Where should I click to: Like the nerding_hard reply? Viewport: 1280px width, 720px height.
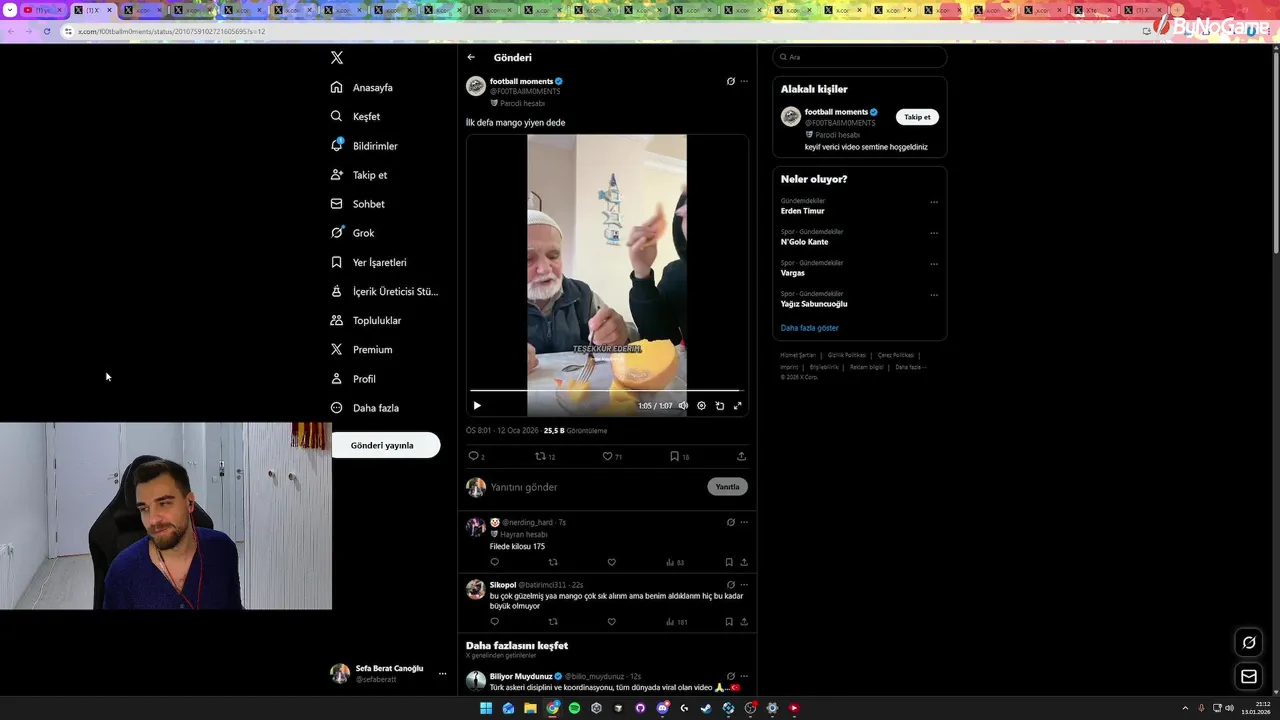pyautogui.click(x=612, y=562)
